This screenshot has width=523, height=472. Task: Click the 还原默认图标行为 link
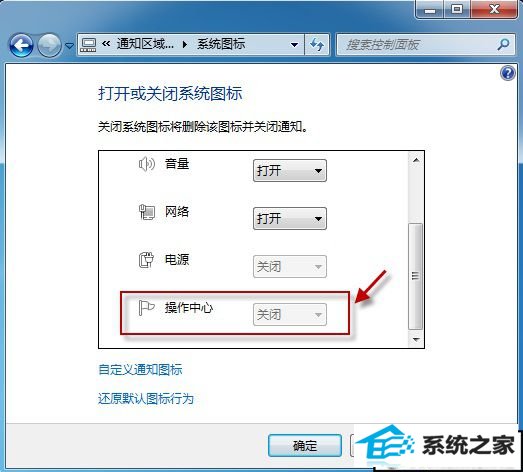(x=146, y=399)
